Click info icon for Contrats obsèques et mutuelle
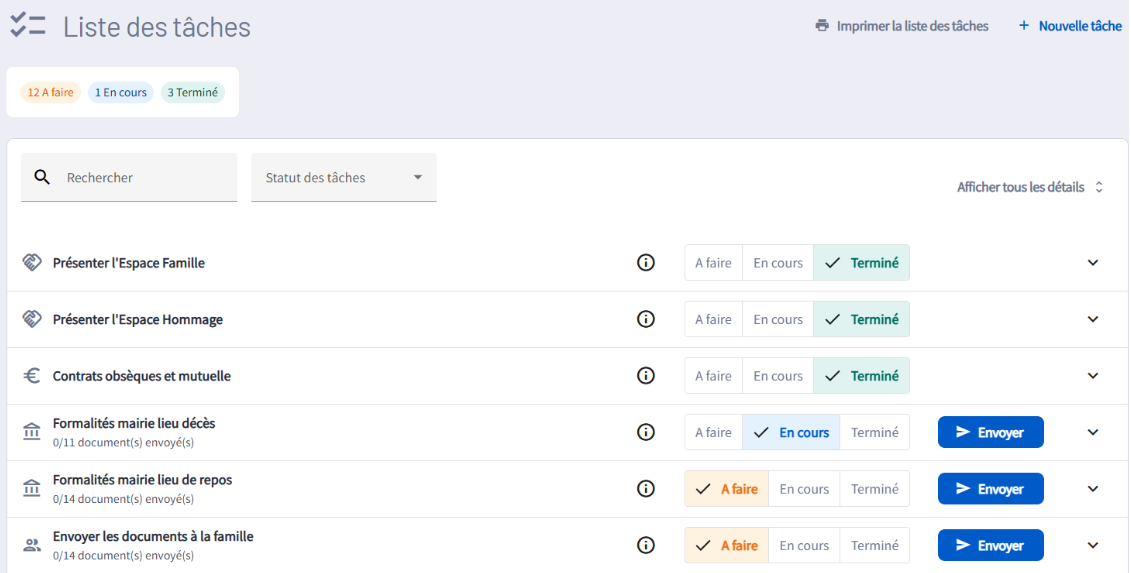Screen dimensions: 1131x573 (x=646, y=376)
